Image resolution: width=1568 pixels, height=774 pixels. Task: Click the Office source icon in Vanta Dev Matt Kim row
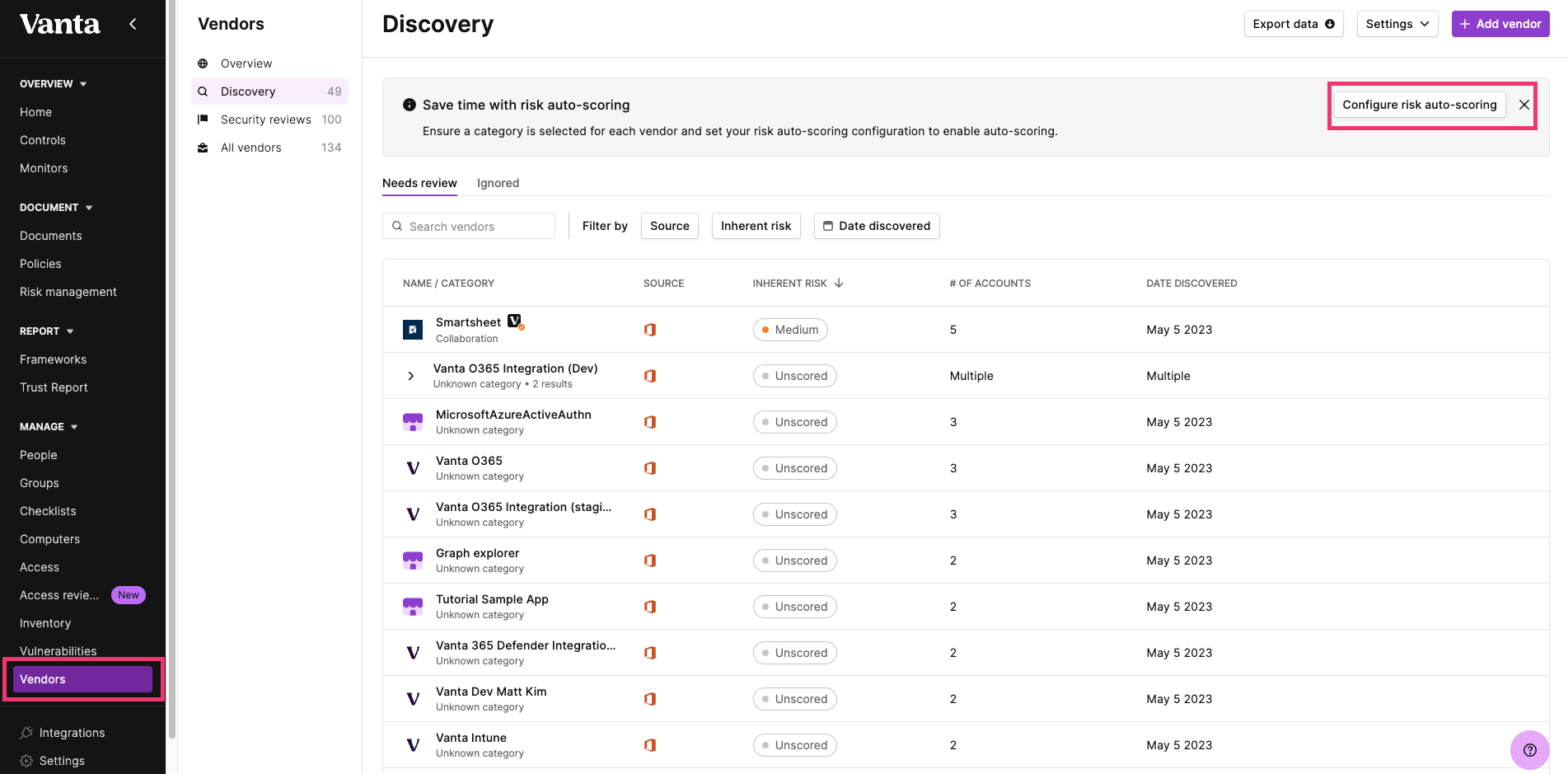650,699
